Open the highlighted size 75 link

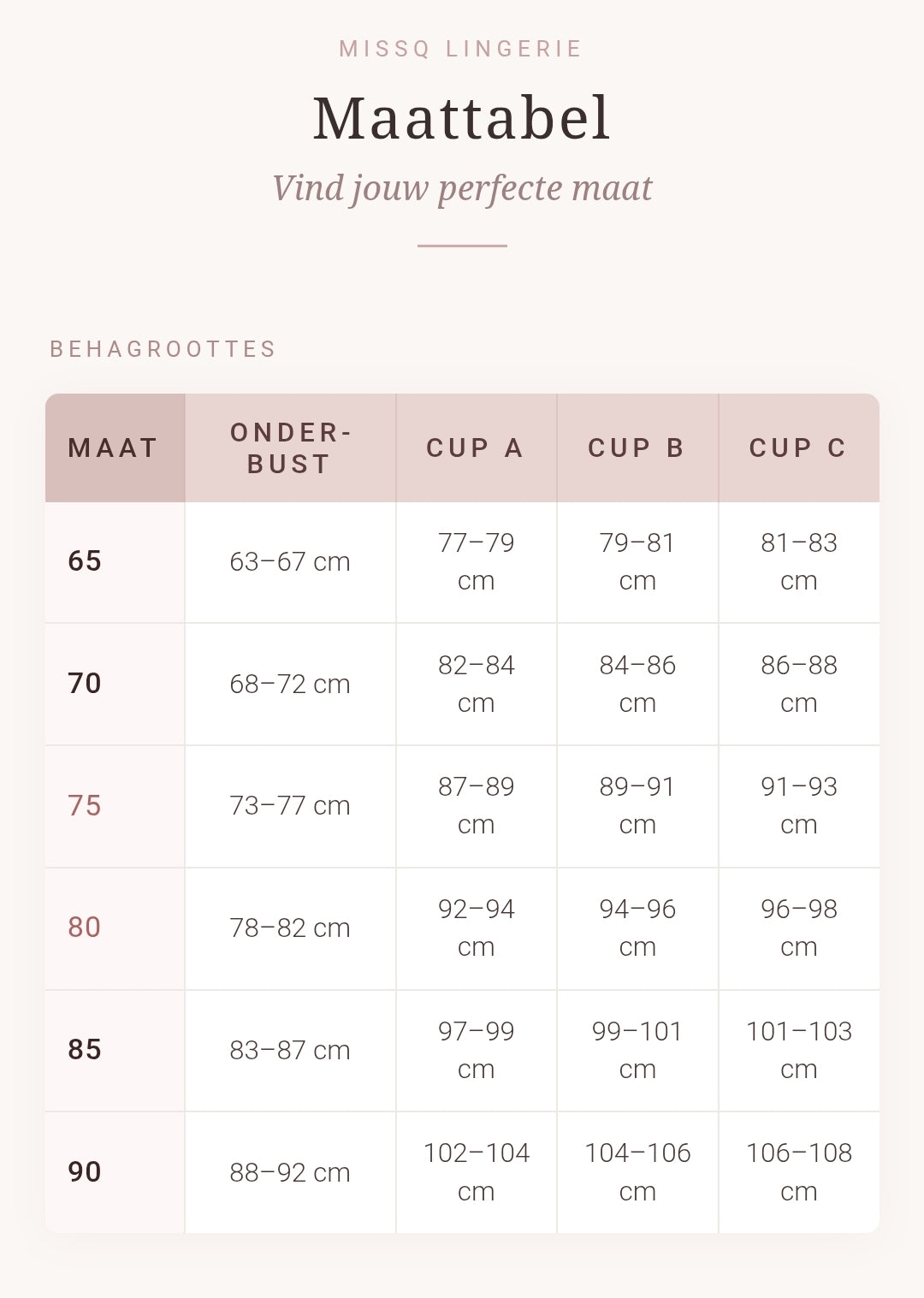tap(85, 806)
